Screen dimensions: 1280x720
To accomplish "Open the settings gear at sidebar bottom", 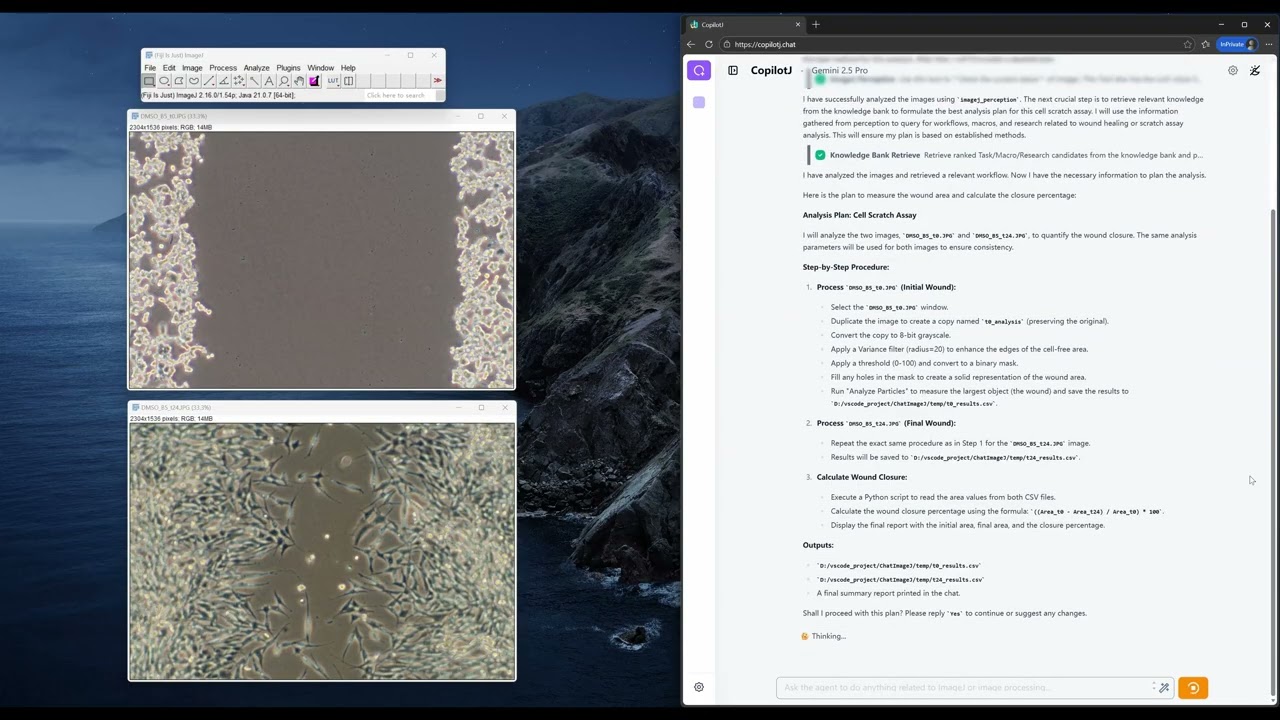I will [x=699, y=687].
